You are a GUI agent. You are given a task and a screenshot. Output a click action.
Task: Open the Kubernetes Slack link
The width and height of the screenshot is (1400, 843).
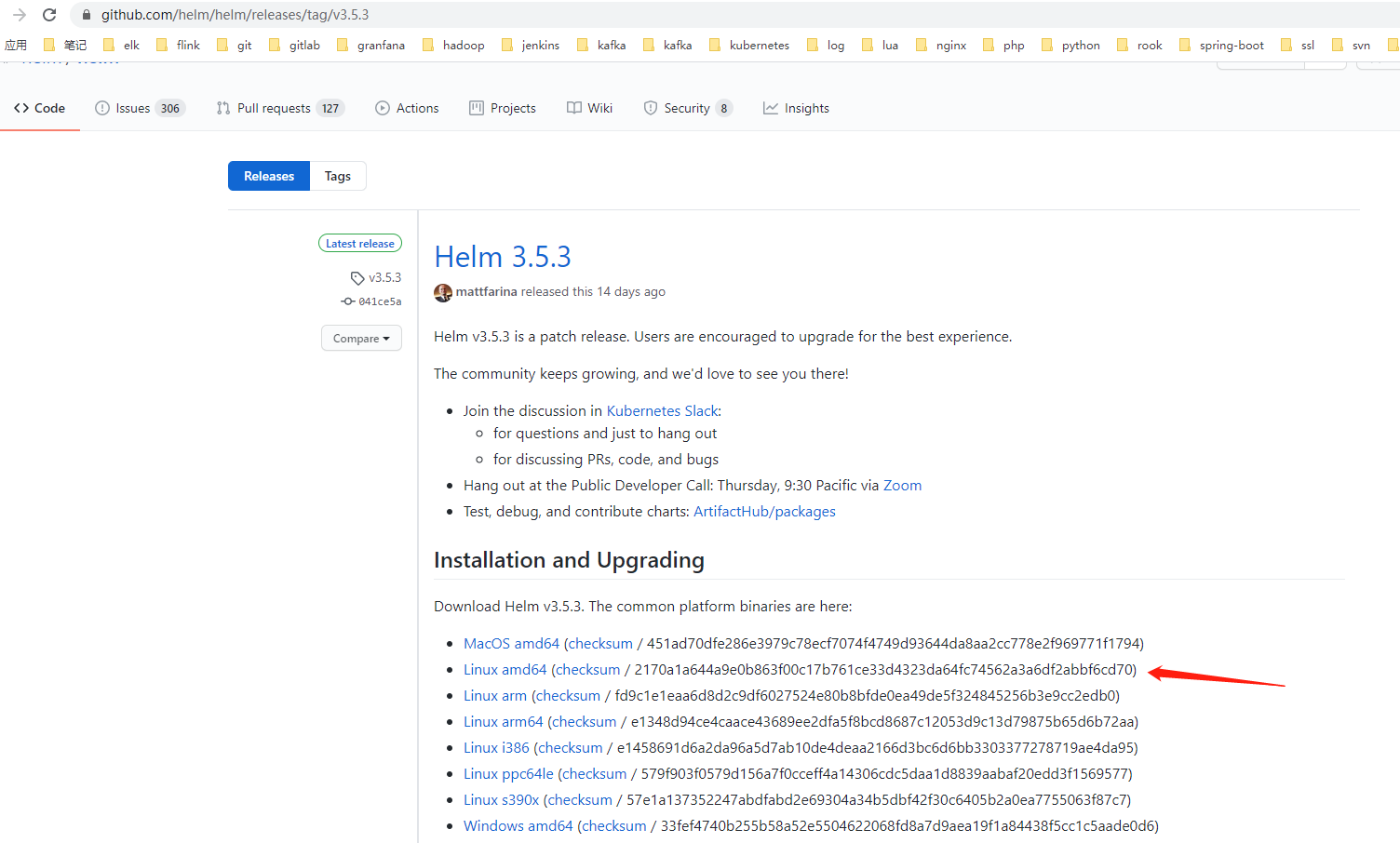(662, 410)
